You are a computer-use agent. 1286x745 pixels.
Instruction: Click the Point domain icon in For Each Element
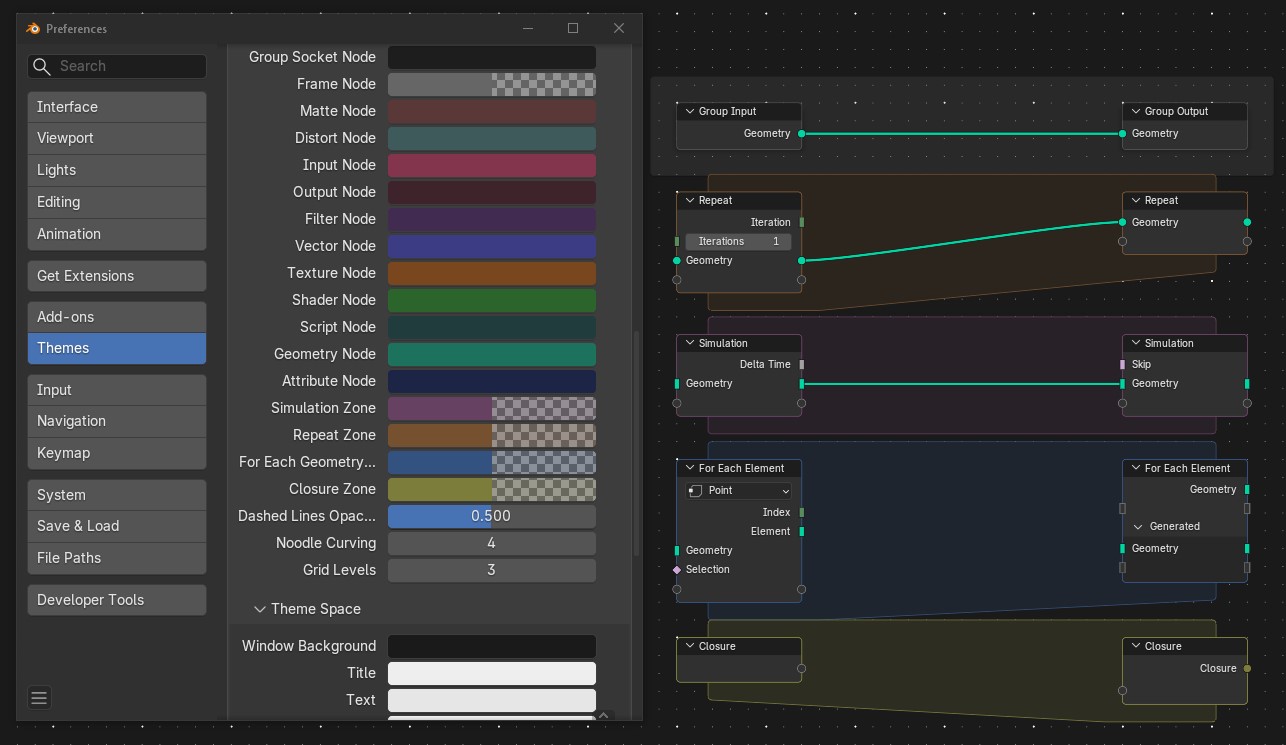click(x=696, y=491)
